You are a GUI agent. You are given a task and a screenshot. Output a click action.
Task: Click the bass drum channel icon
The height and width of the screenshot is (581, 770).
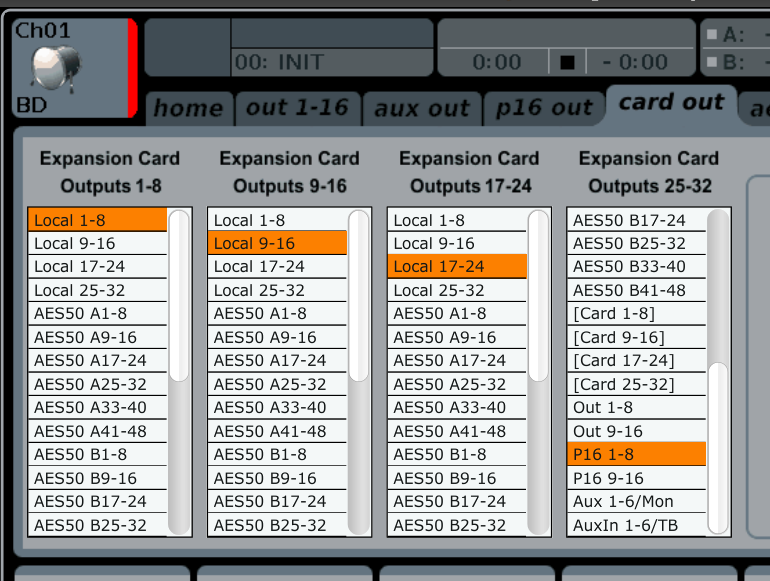pyautogui.click(x=56, y=68)
